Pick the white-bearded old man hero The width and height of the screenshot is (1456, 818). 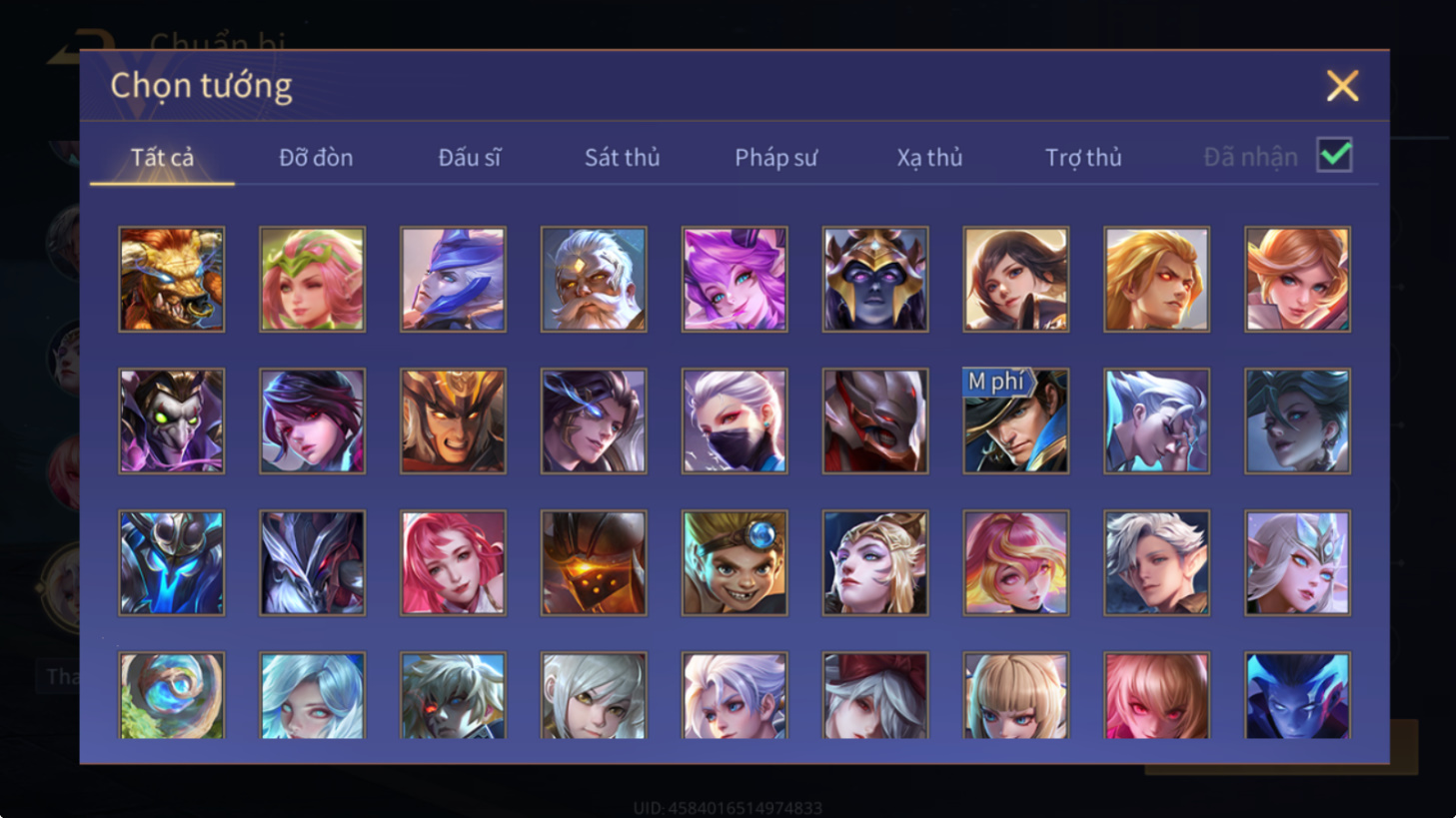click(x=594, y=279)
